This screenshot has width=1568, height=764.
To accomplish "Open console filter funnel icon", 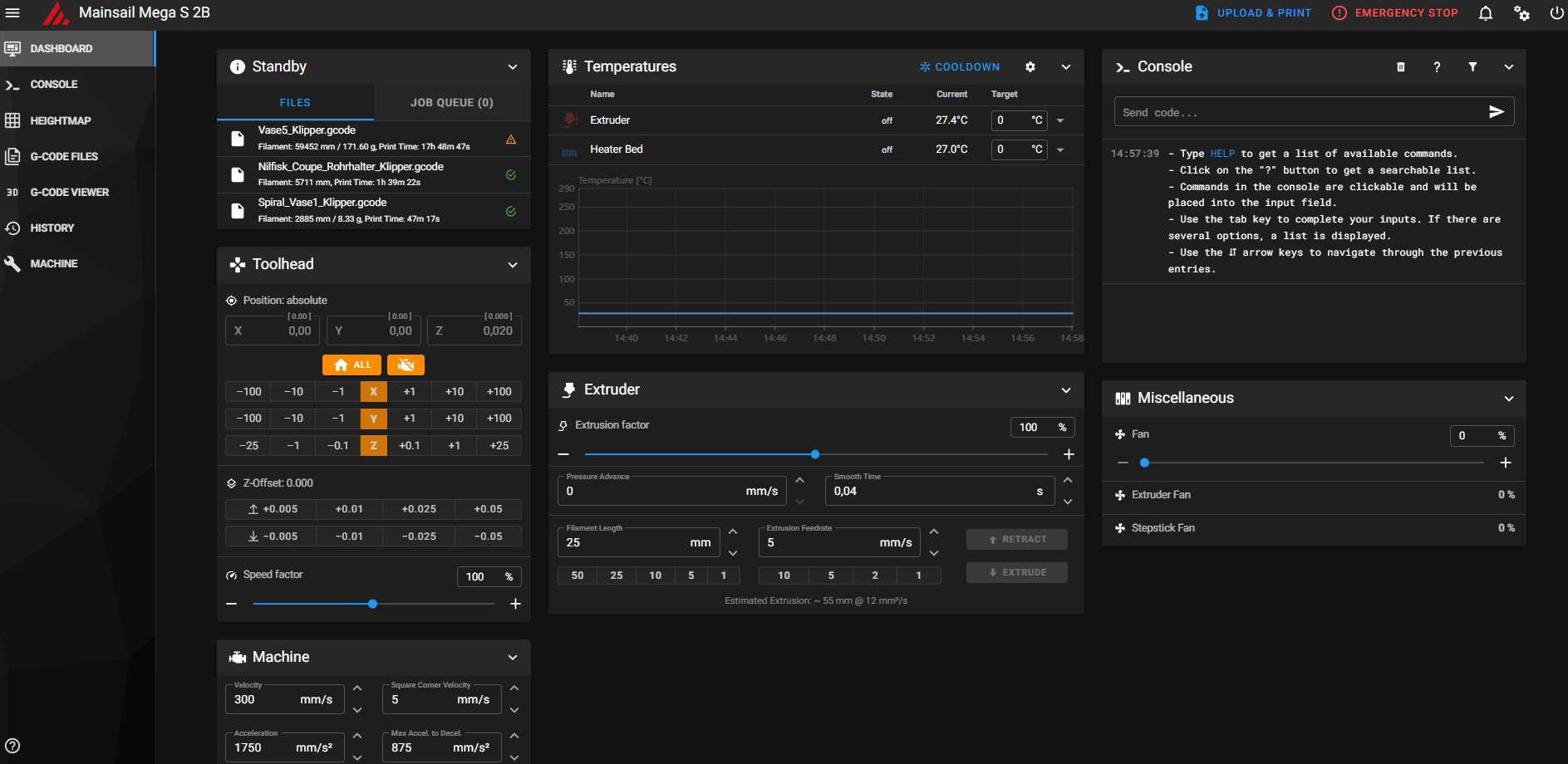I will coord(1472,67).
